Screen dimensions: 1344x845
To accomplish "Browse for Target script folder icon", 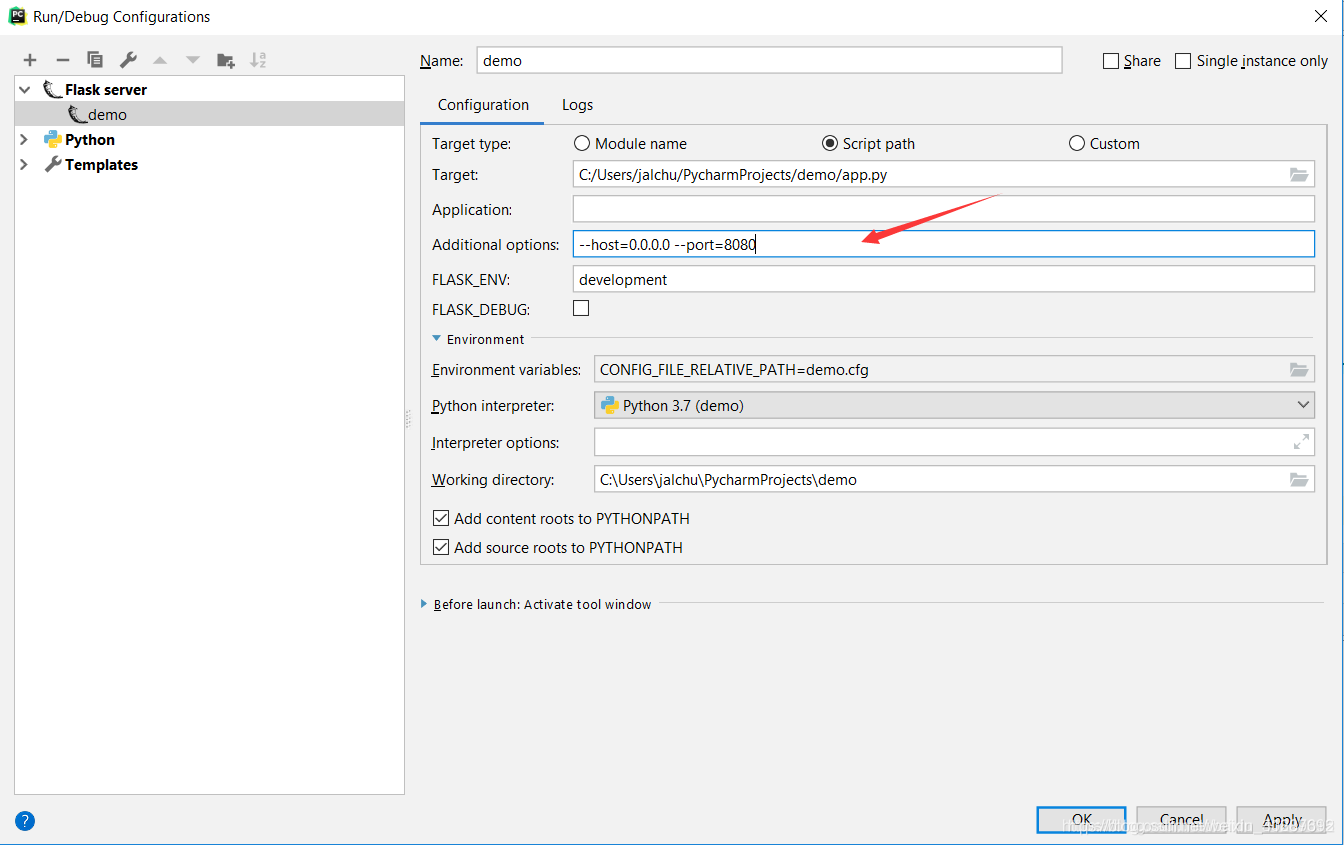I will point(1299,174).
